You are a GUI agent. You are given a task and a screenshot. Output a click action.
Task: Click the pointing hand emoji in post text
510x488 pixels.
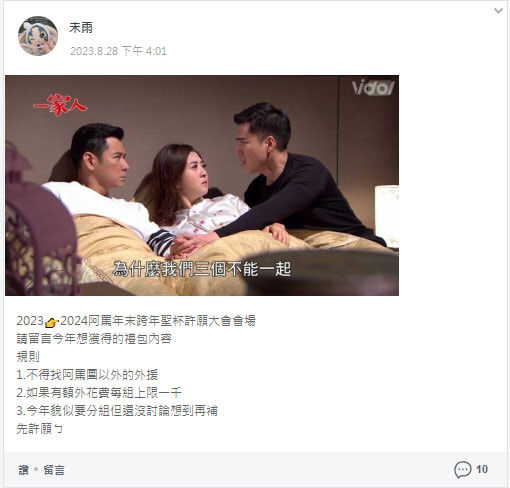point(52,322)
